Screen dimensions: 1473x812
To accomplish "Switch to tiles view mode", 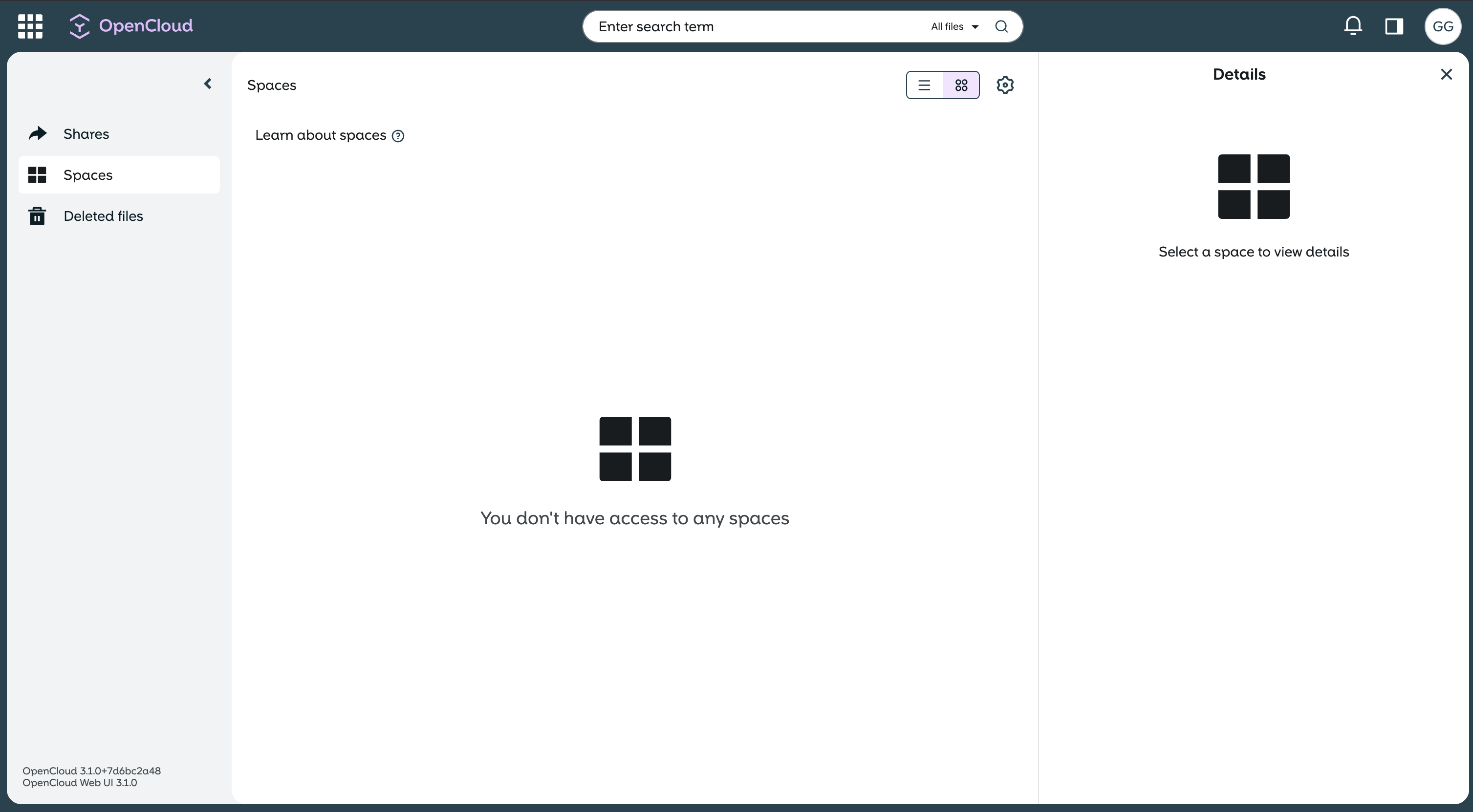I will point(961,85).
